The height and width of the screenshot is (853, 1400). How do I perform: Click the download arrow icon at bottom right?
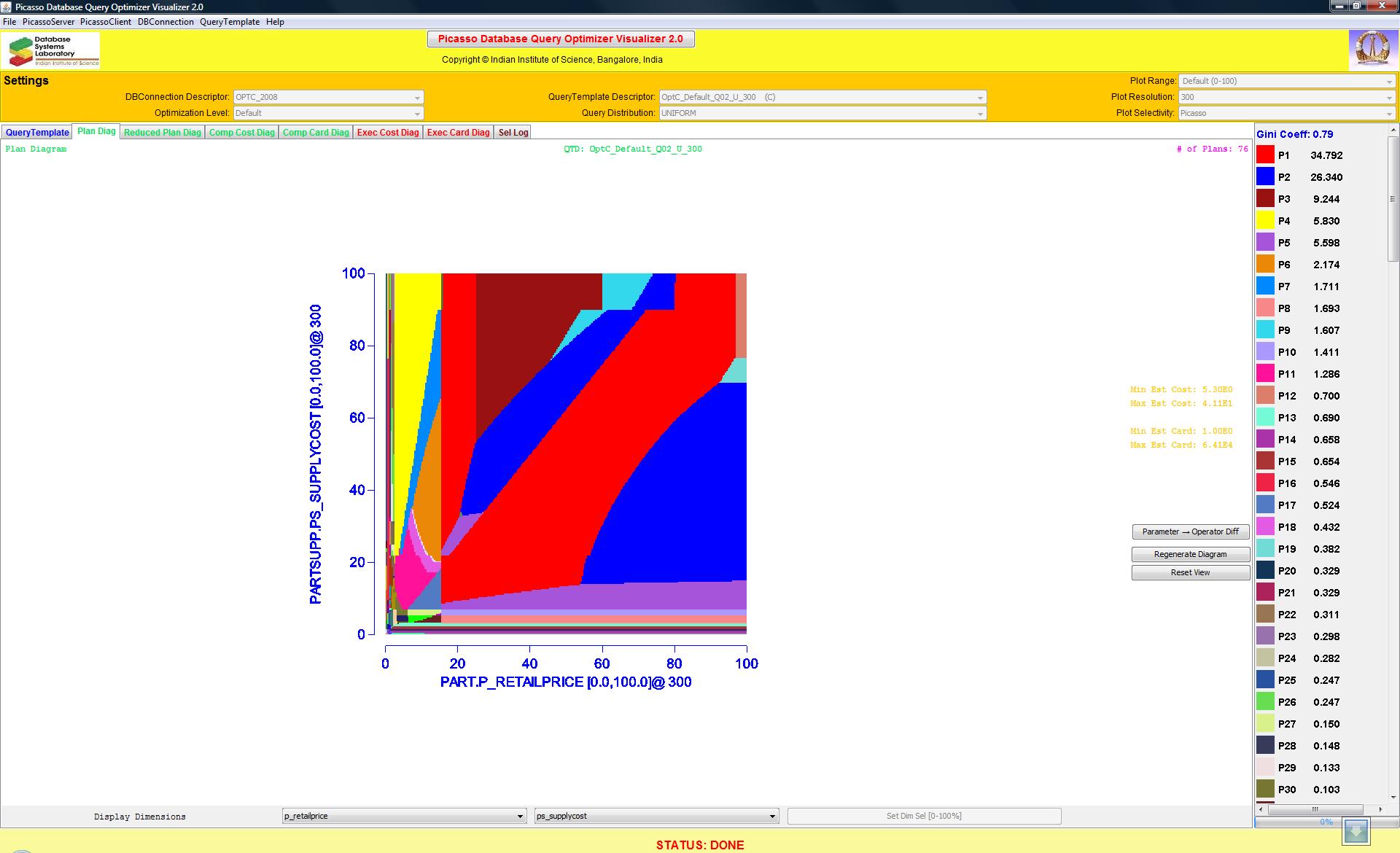pyautogui.click(x=1356, y=831)
